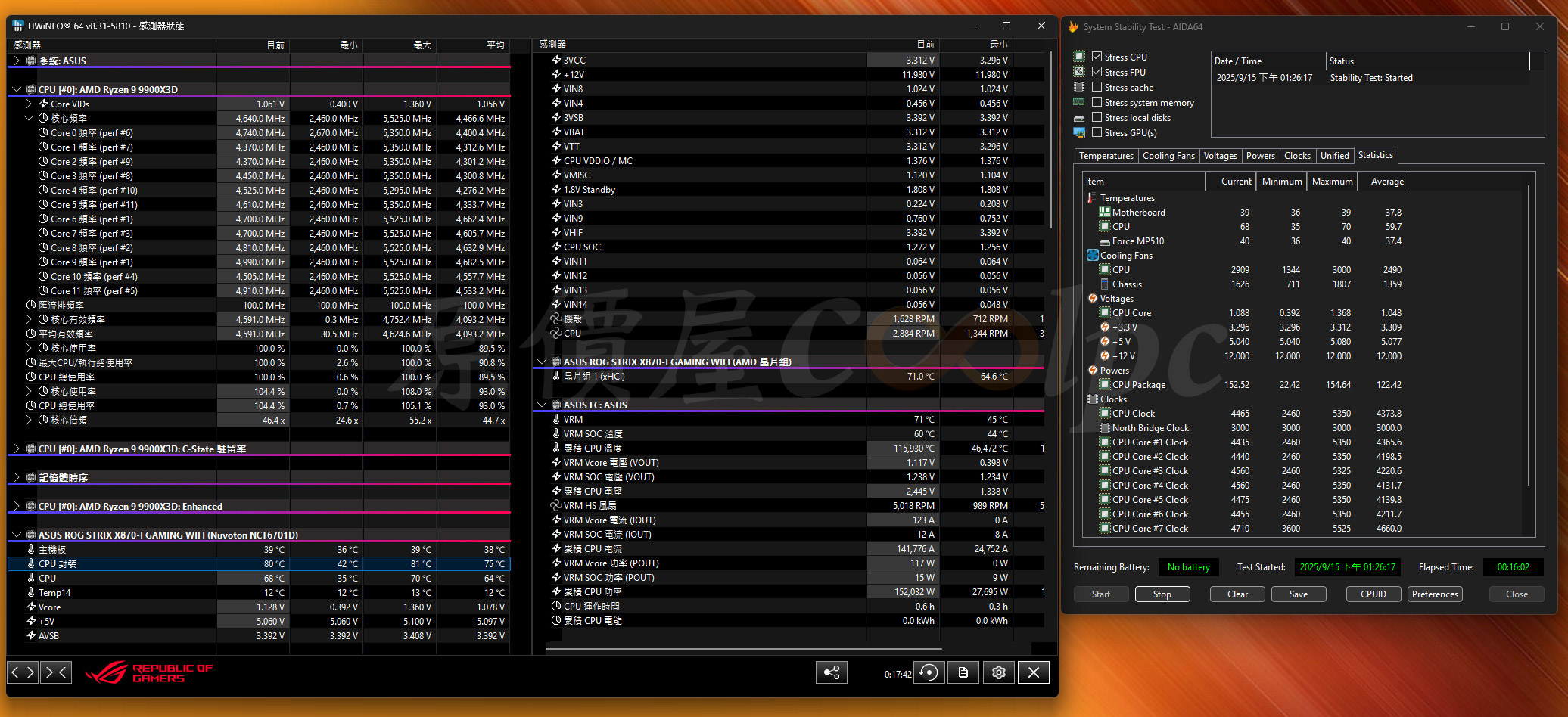Open the Unified tab in AIDA64
Screen dimensions: 1568x717
point(1334,156)
